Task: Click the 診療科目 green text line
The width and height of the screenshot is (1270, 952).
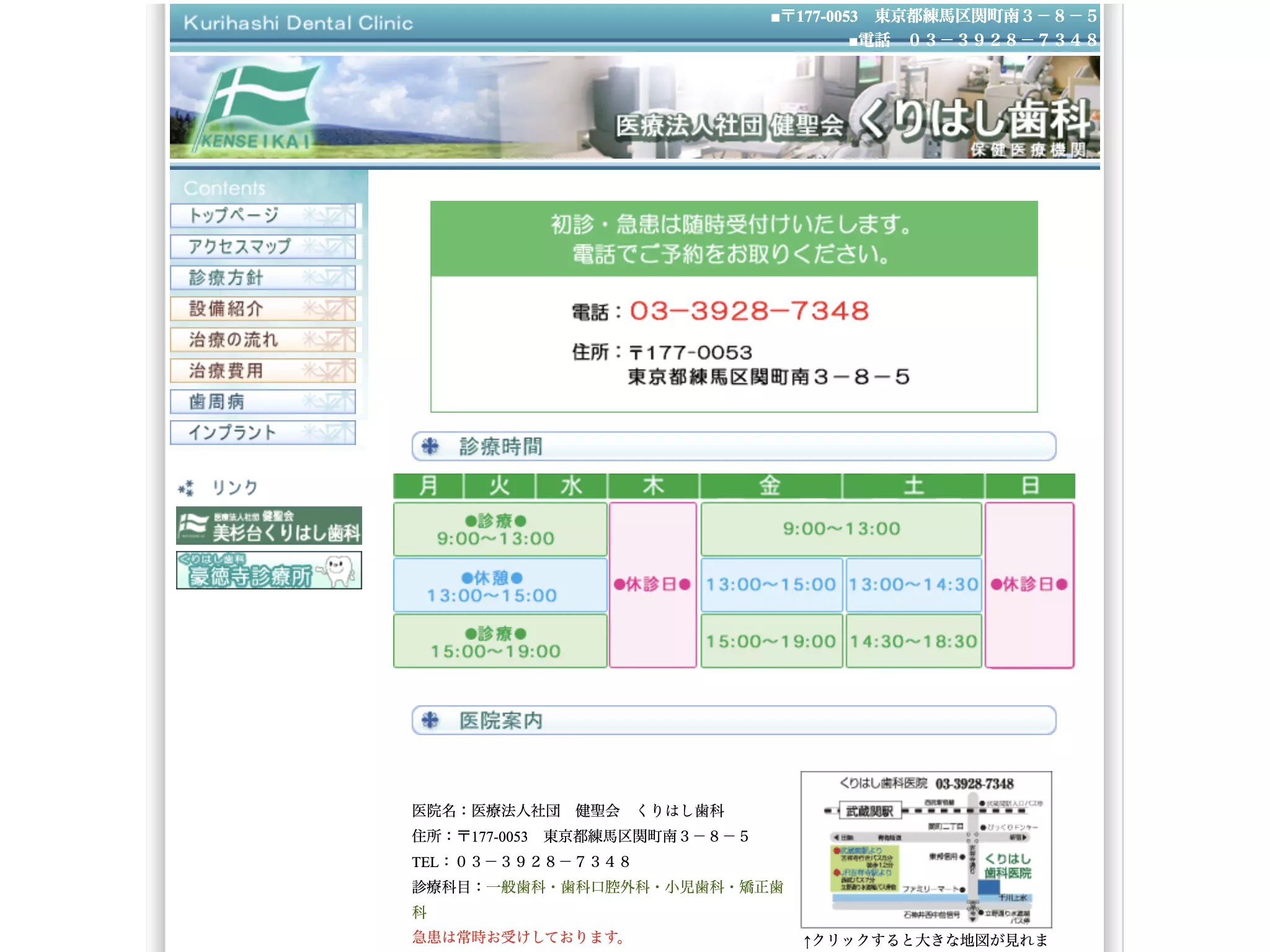Action: pos(598,899)
